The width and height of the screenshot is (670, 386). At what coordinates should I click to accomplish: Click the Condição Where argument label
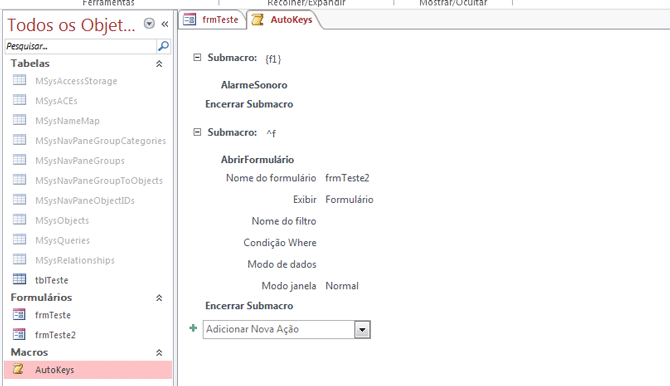[x=280, y=243]
